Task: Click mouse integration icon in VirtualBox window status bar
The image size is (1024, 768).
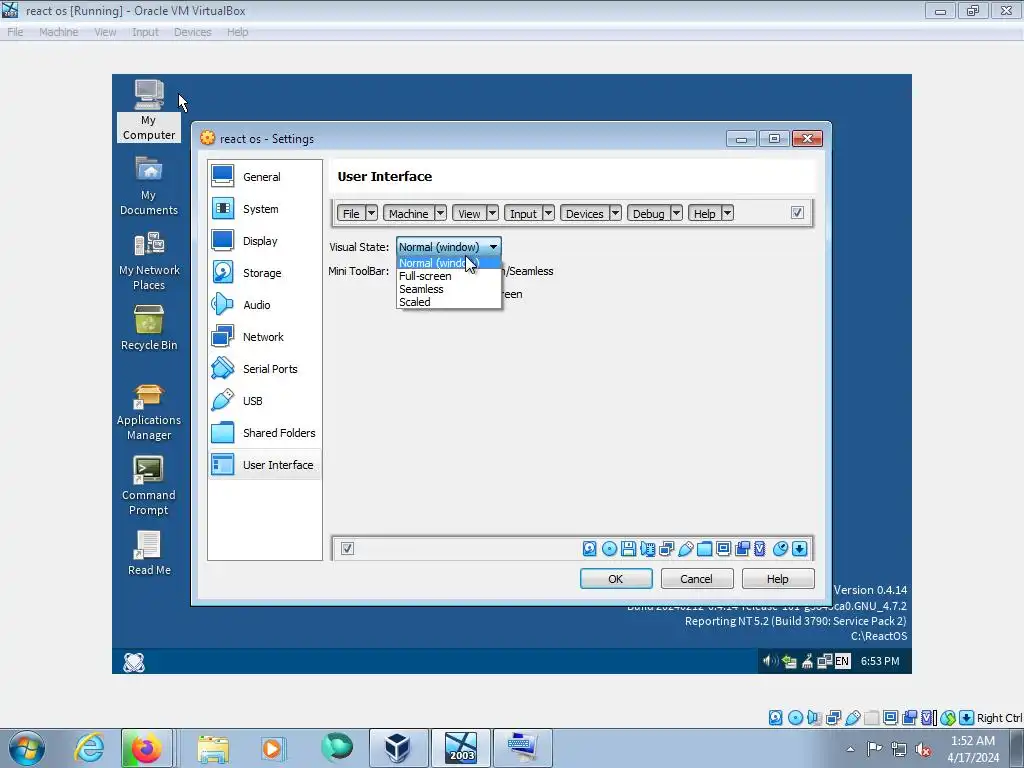Action: [x=948, y=718]
